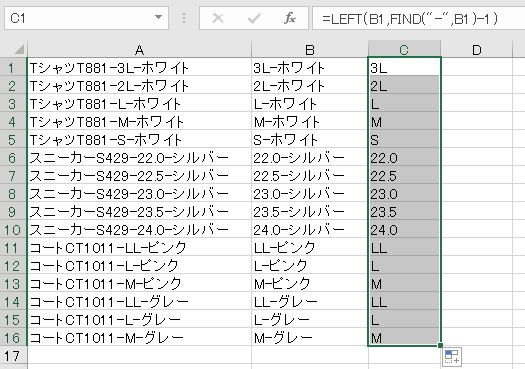Click cell A2 'TシャツT881-2L-ホワイト'

point(139,86)
